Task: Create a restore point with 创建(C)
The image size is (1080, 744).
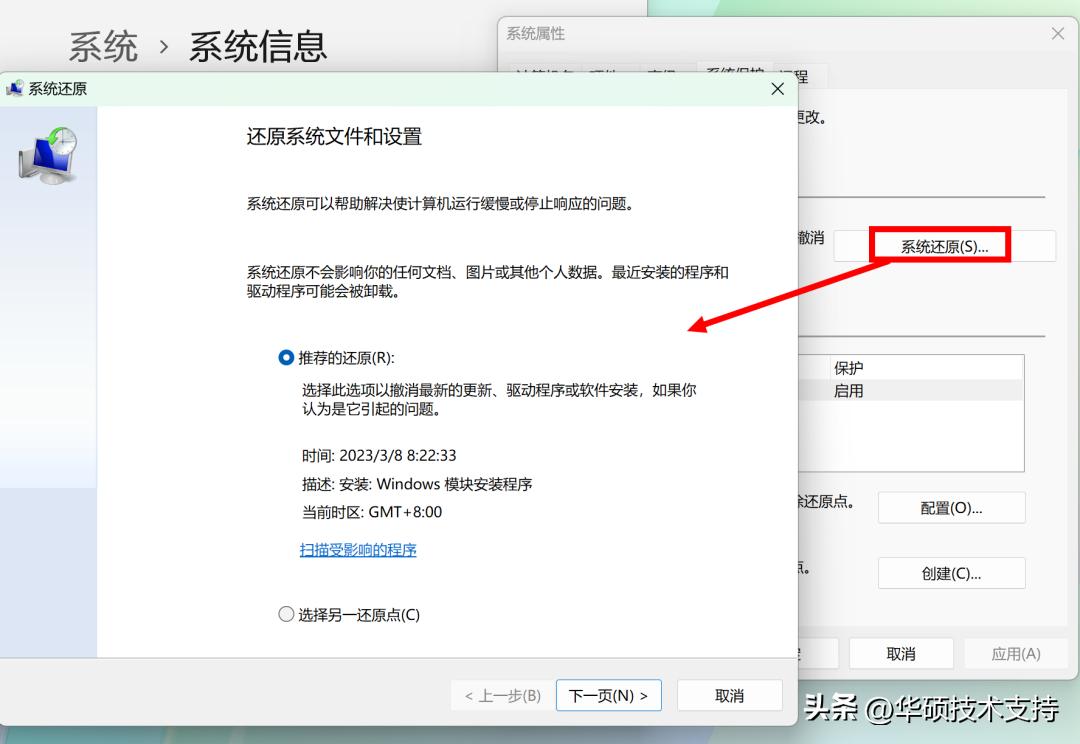Action: pyautogui.click(x=950, y=572)
